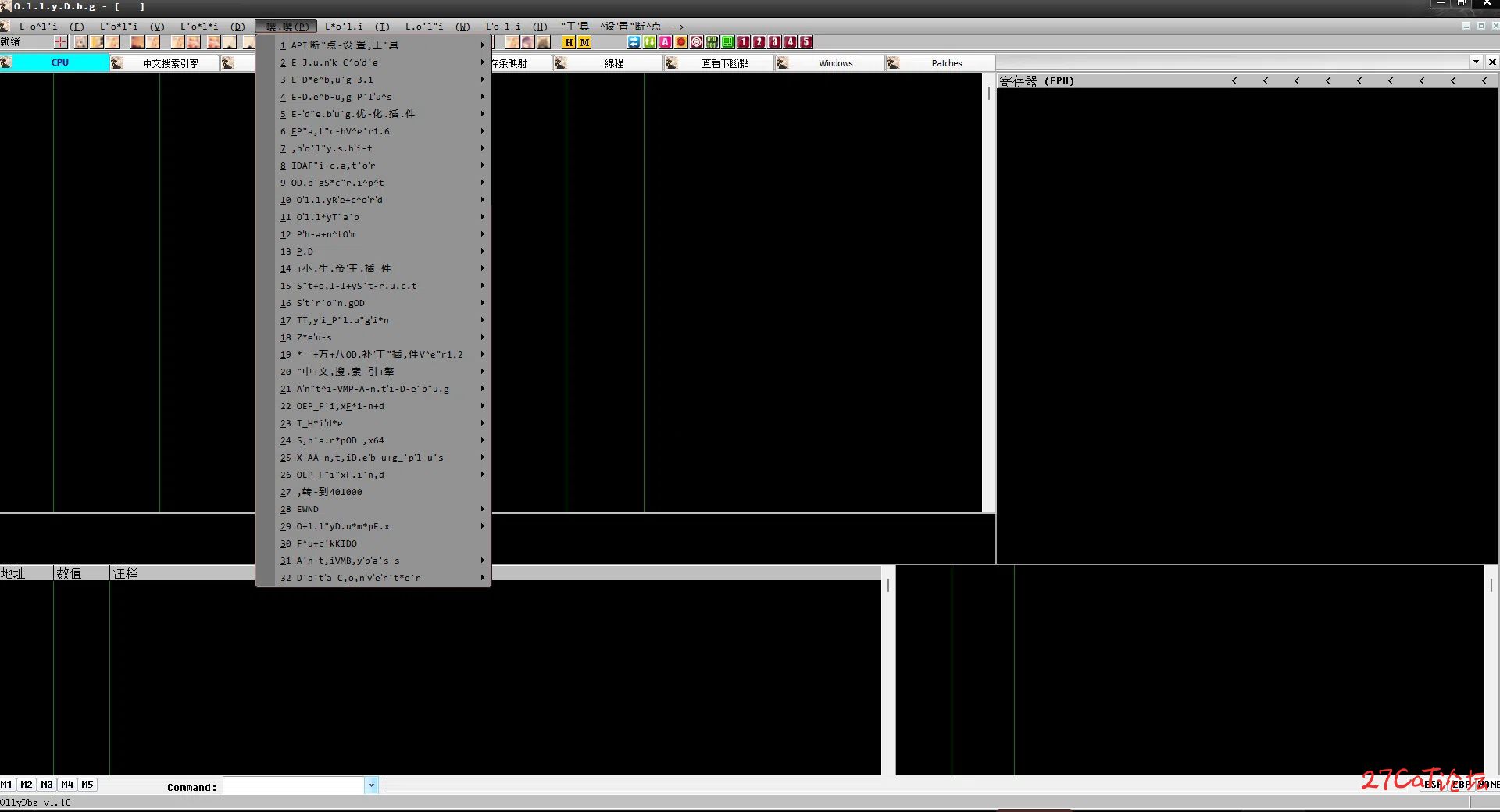Click the M5 button
This screenshot has height=812, width=1500.
pyautogui.click(x=87, y=785)
